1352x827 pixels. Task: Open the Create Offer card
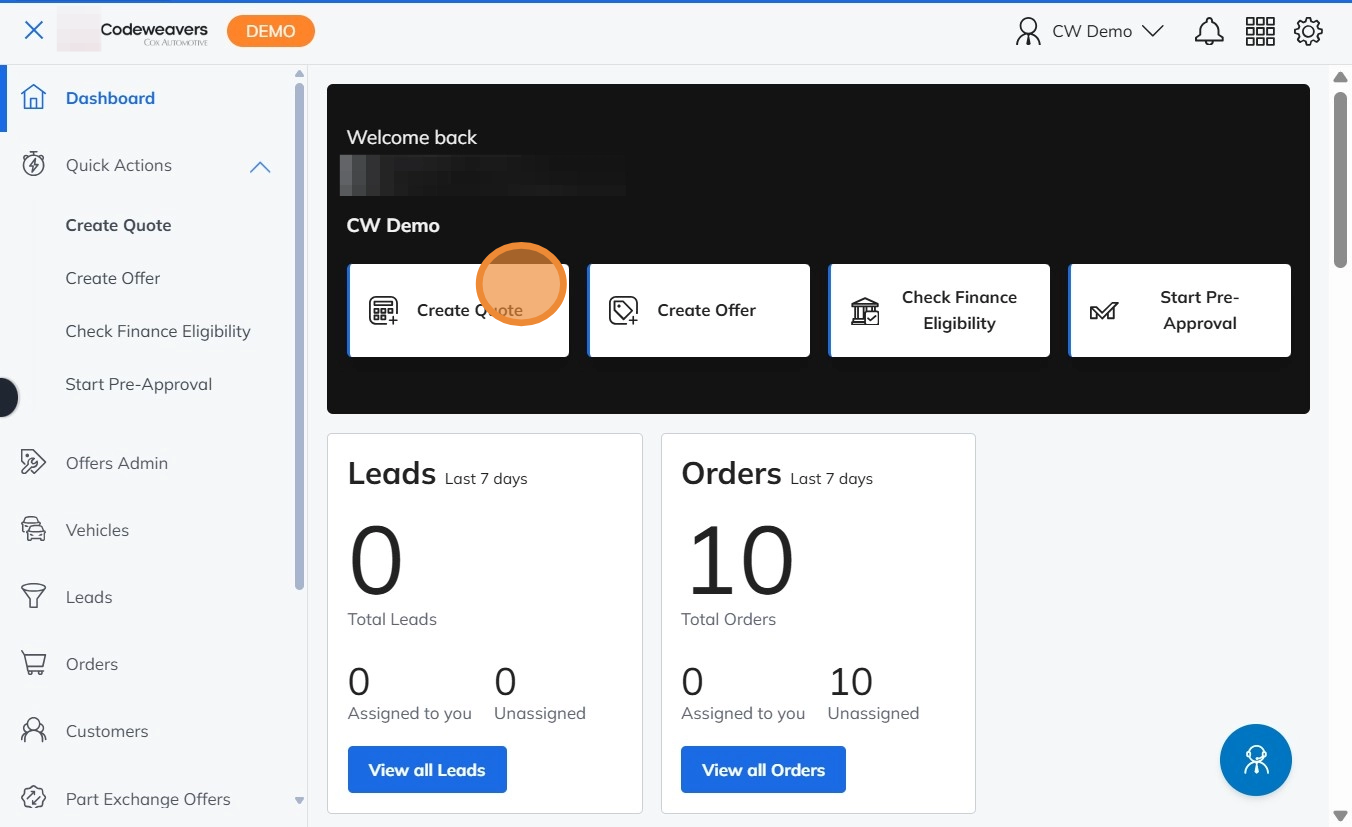point(699,310)
